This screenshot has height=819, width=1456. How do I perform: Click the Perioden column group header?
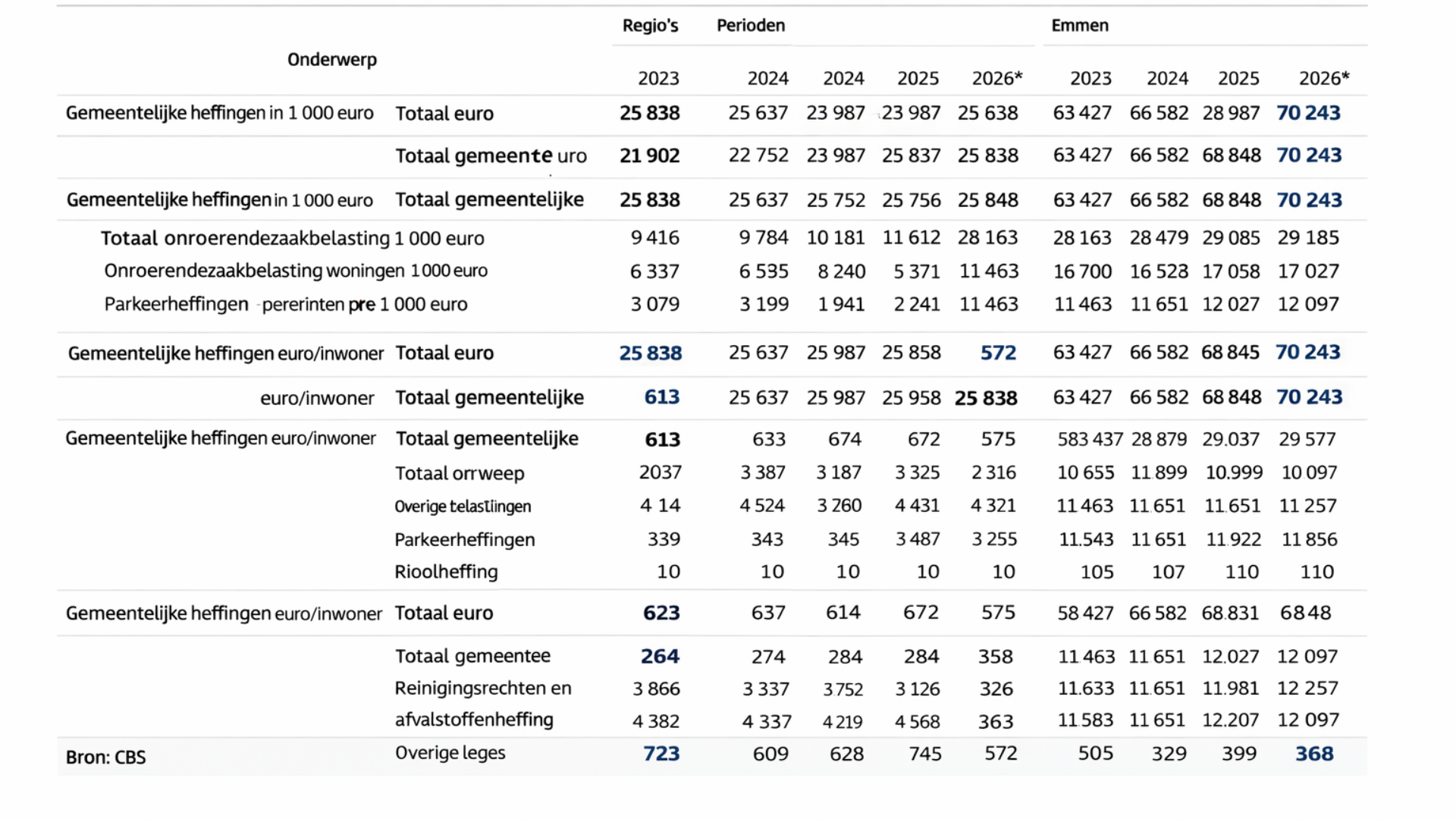751,26
